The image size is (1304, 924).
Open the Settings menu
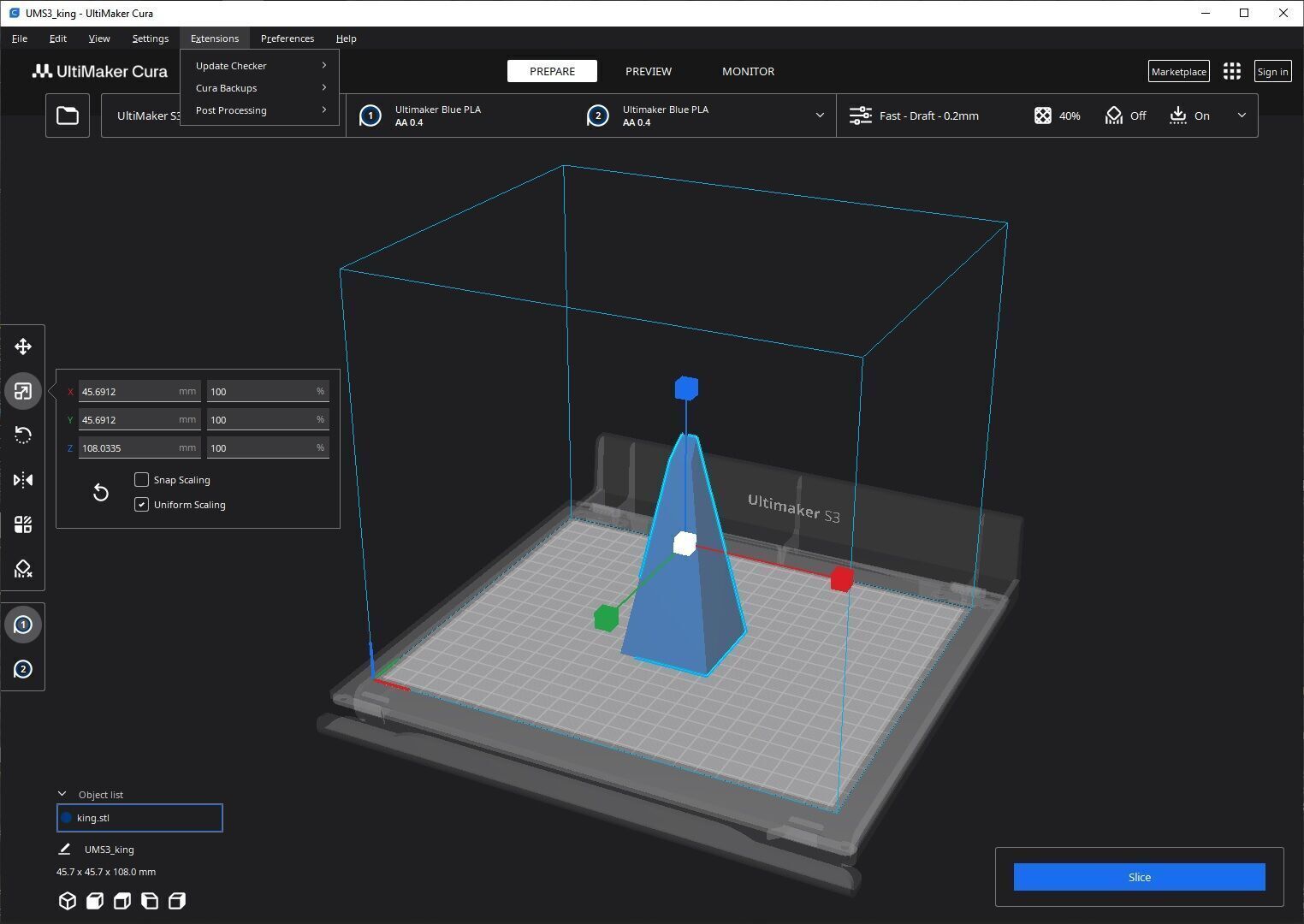point(151,38)
